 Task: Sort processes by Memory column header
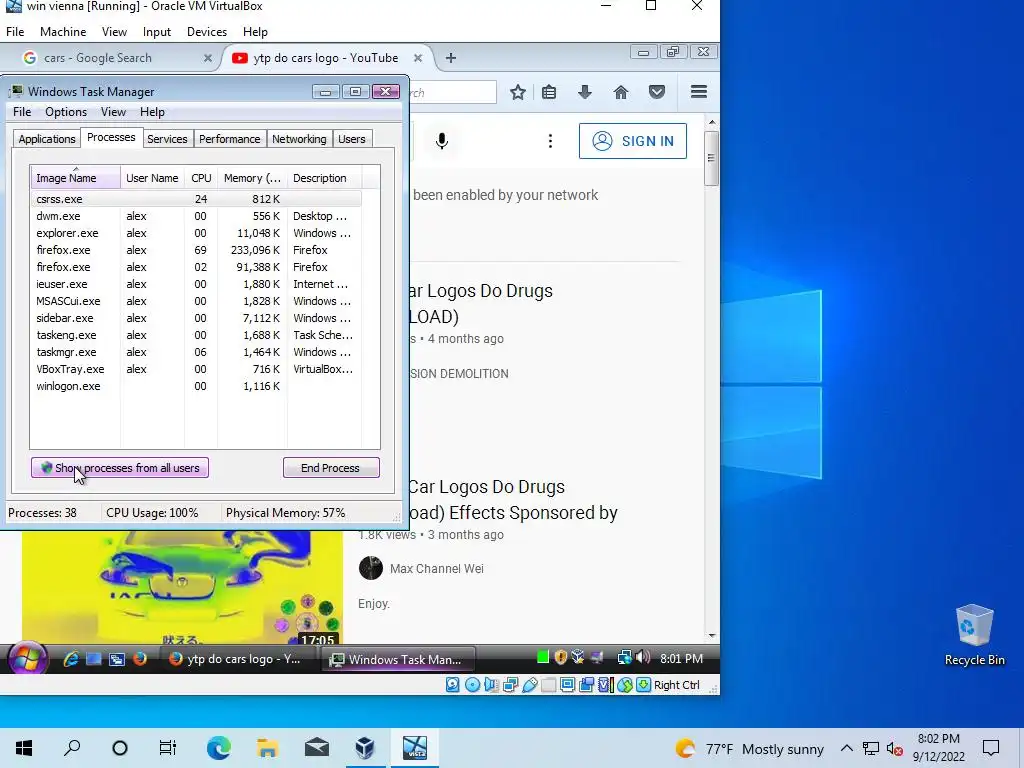pos(253,178)
